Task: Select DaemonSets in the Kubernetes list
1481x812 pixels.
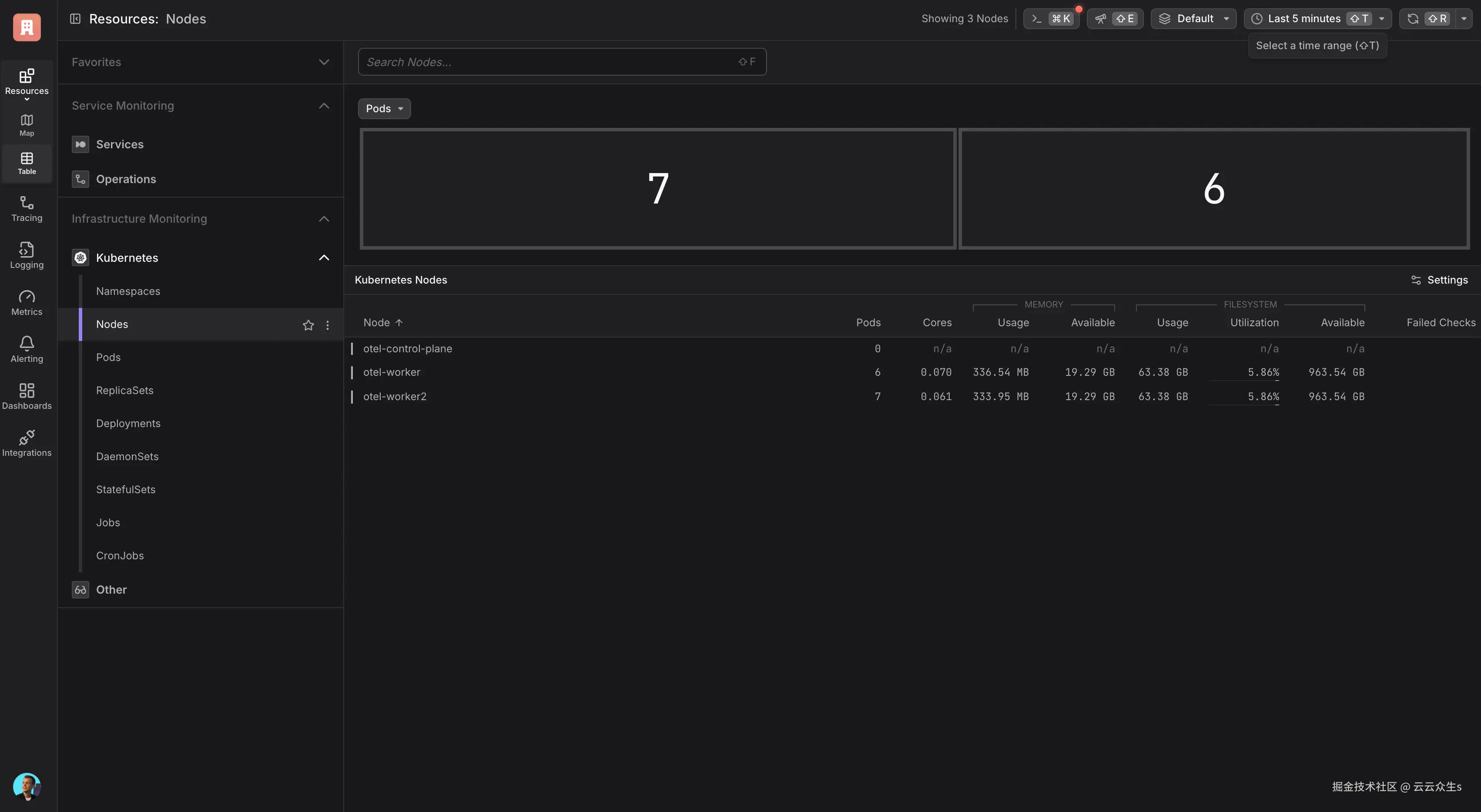Action: (127, 457)
